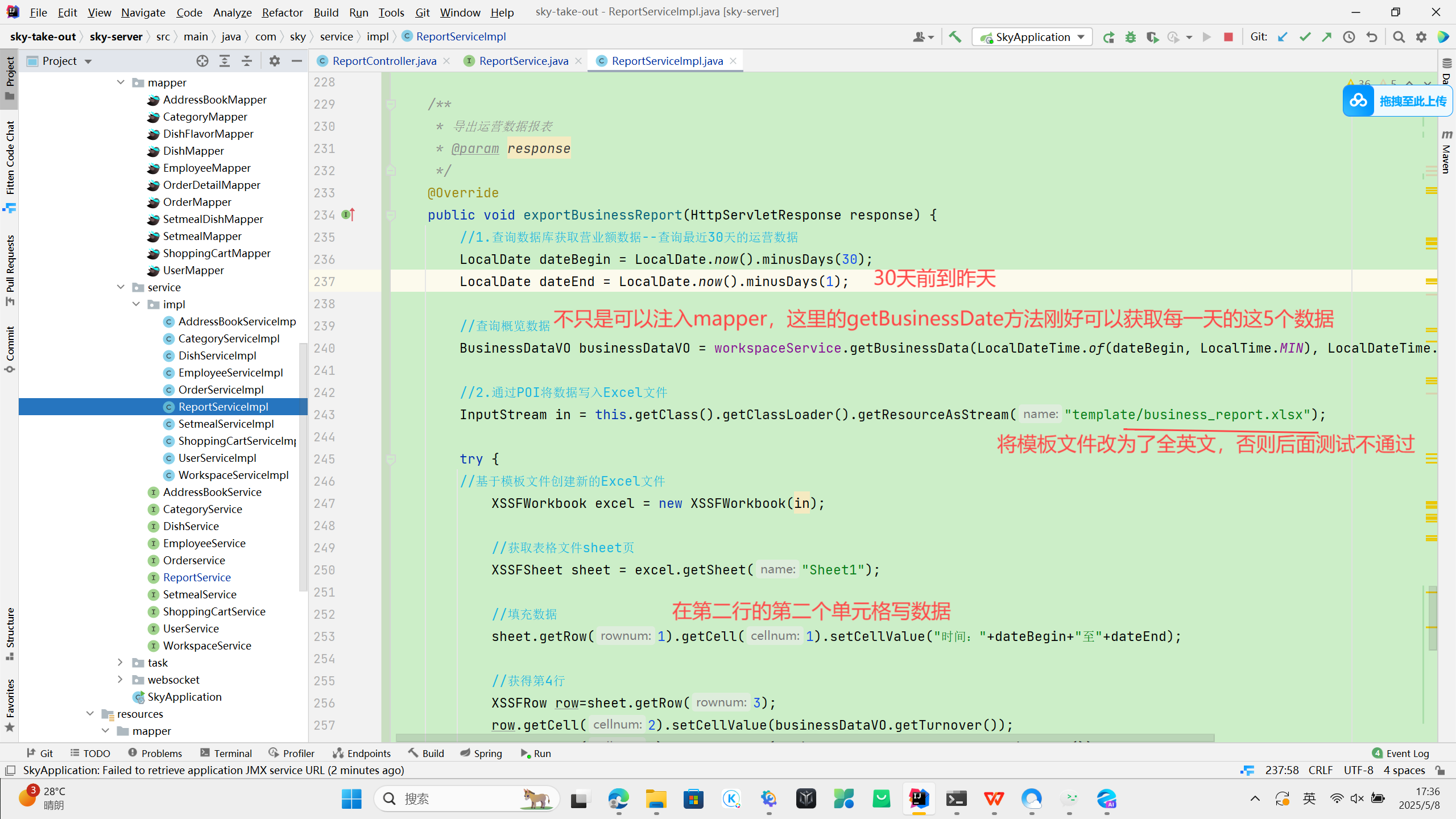Click the Build project hammer icon
This screenshot has height=819, width=1456.
click(x=955, y=37)
